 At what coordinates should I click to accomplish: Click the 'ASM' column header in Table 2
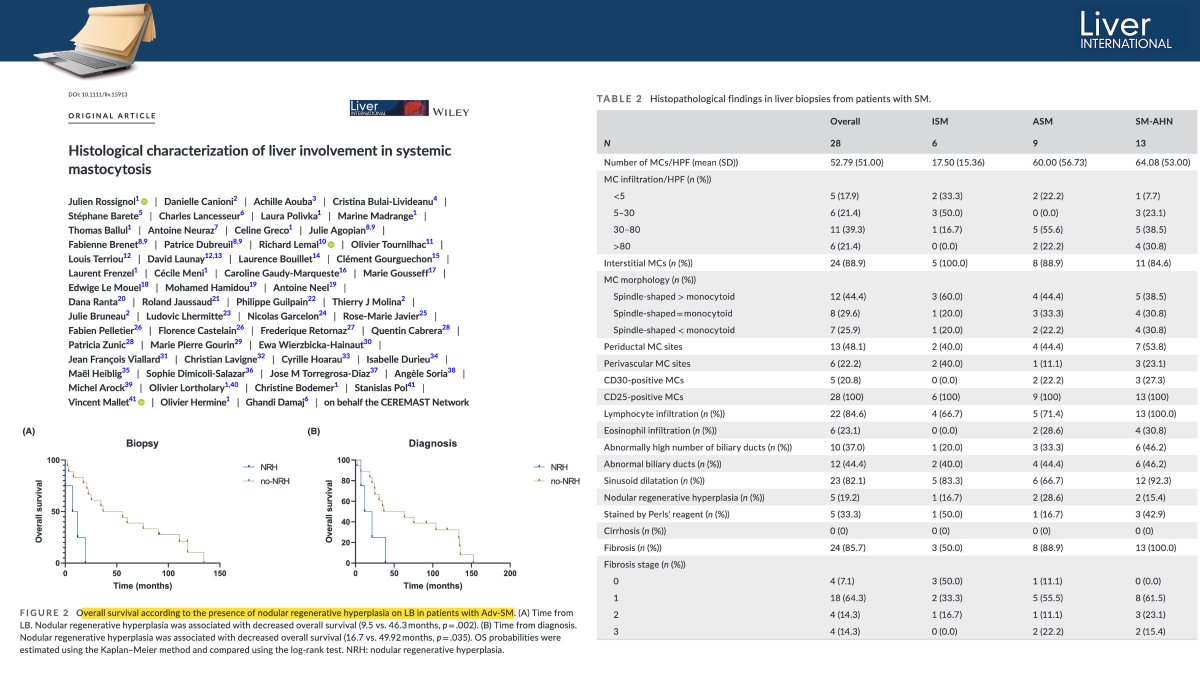(x=1042, y=121)
